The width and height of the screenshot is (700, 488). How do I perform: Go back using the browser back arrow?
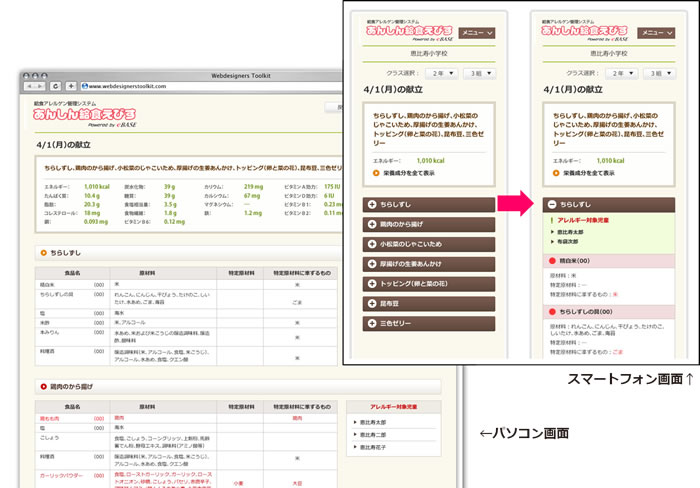30,86
